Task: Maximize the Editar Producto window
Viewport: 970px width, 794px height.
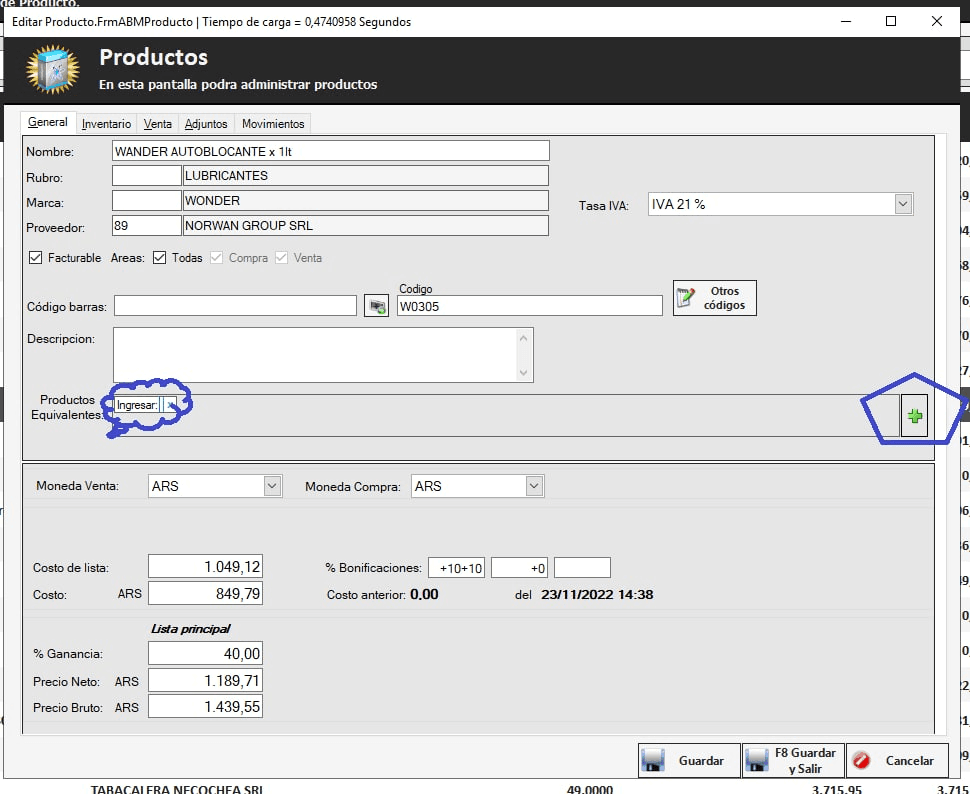Action: [891, 21]
